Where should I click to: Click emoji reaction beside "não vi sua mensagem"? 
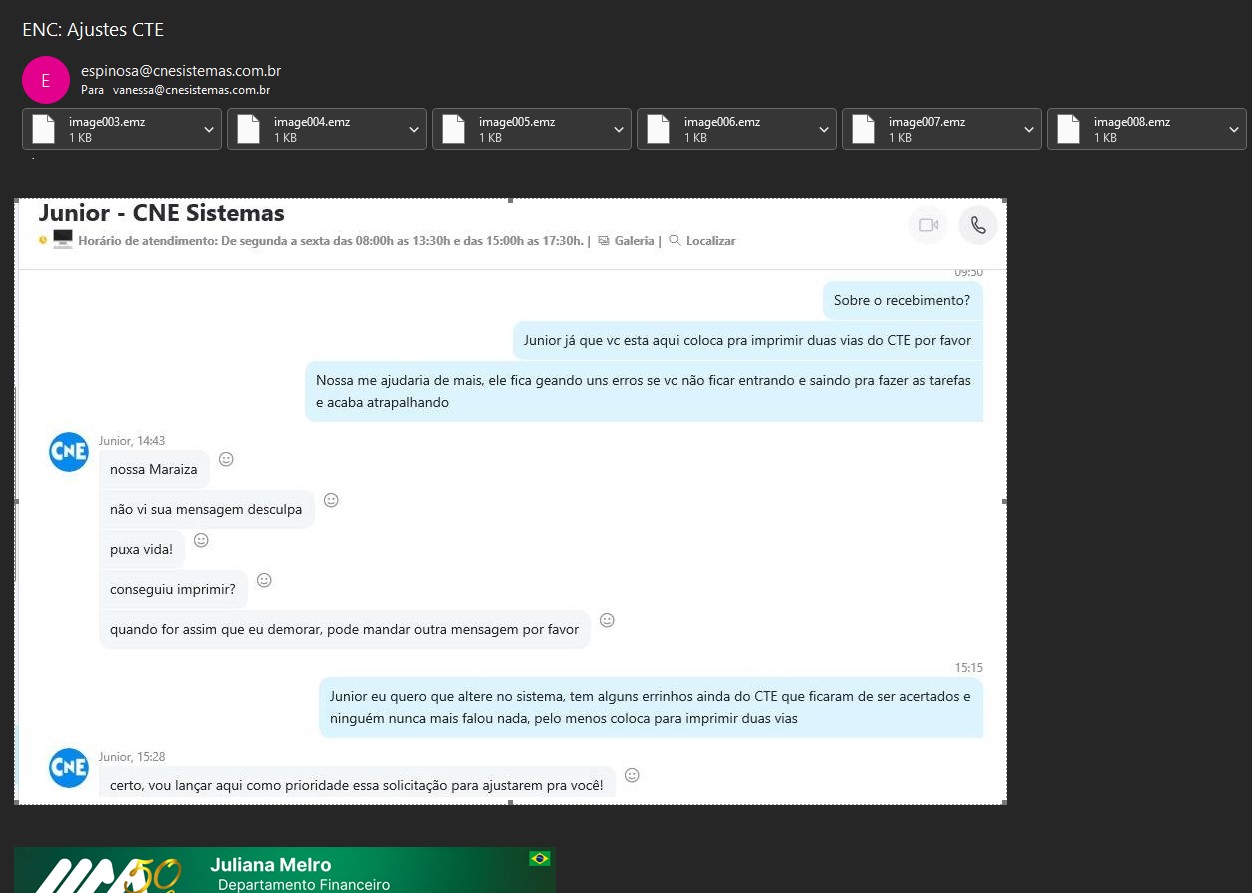(x=331, y=500)
